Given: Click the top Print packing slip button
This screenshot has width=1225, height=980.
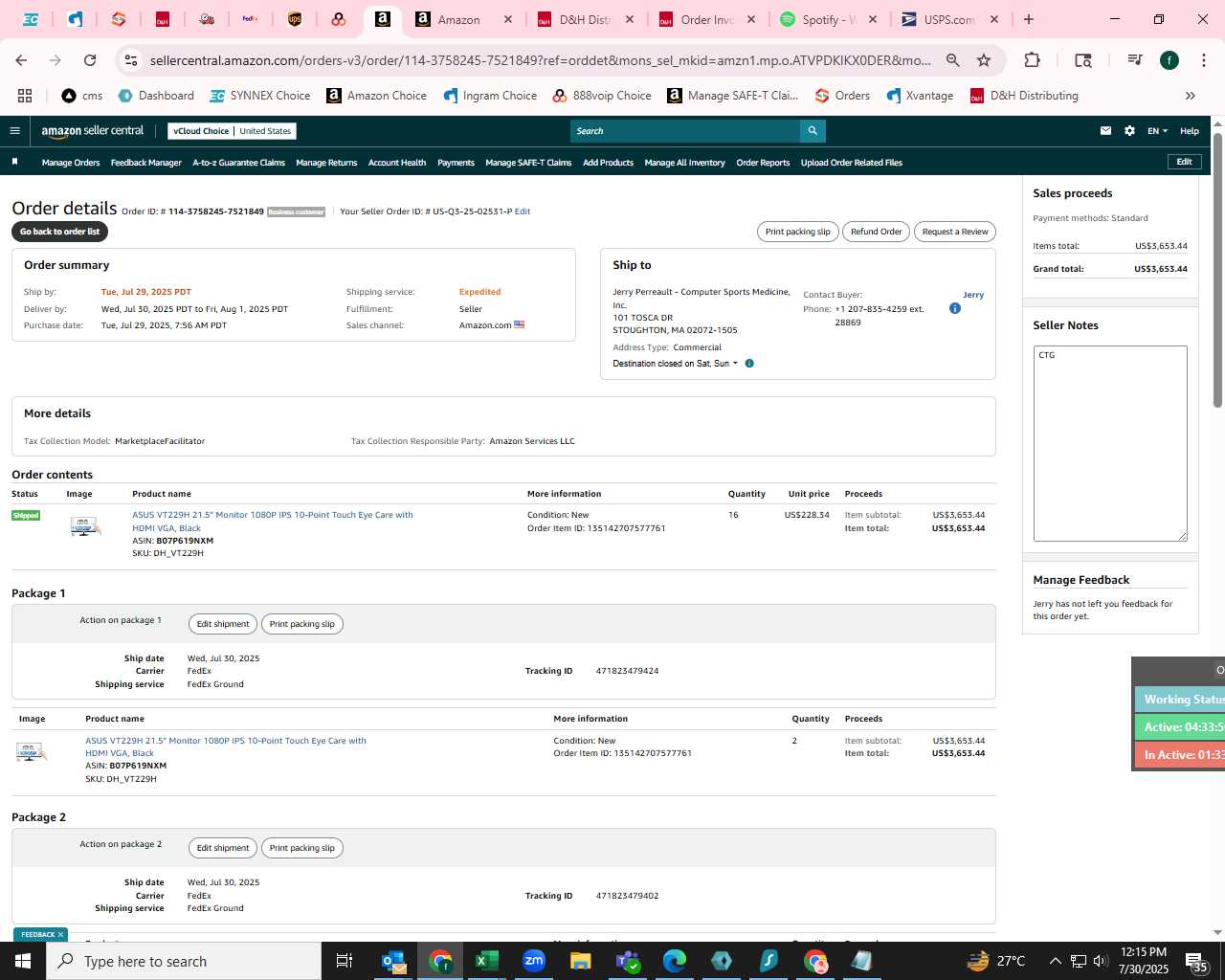Looking at the screenshot, I should click(x=798, y=232).
